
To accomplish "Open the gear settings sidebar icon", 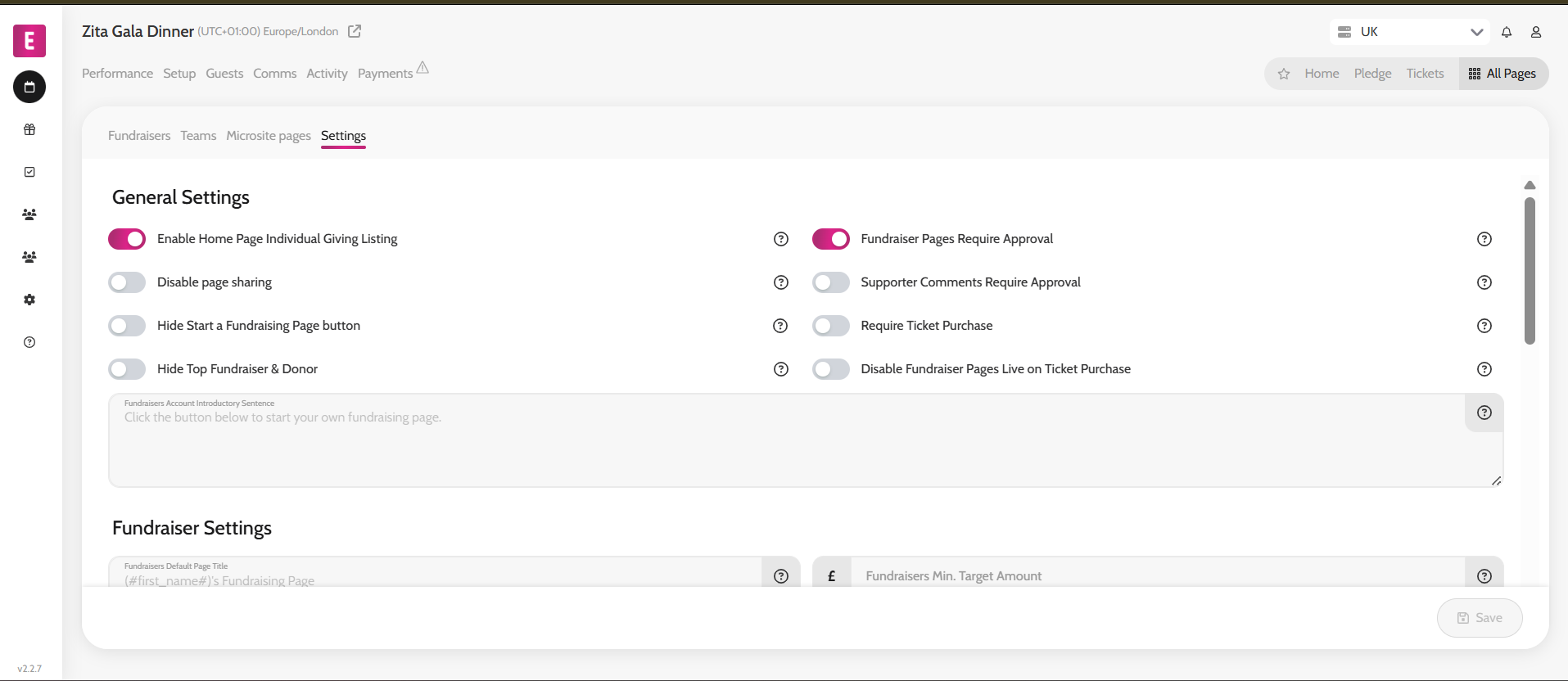I will click(29, 300).
